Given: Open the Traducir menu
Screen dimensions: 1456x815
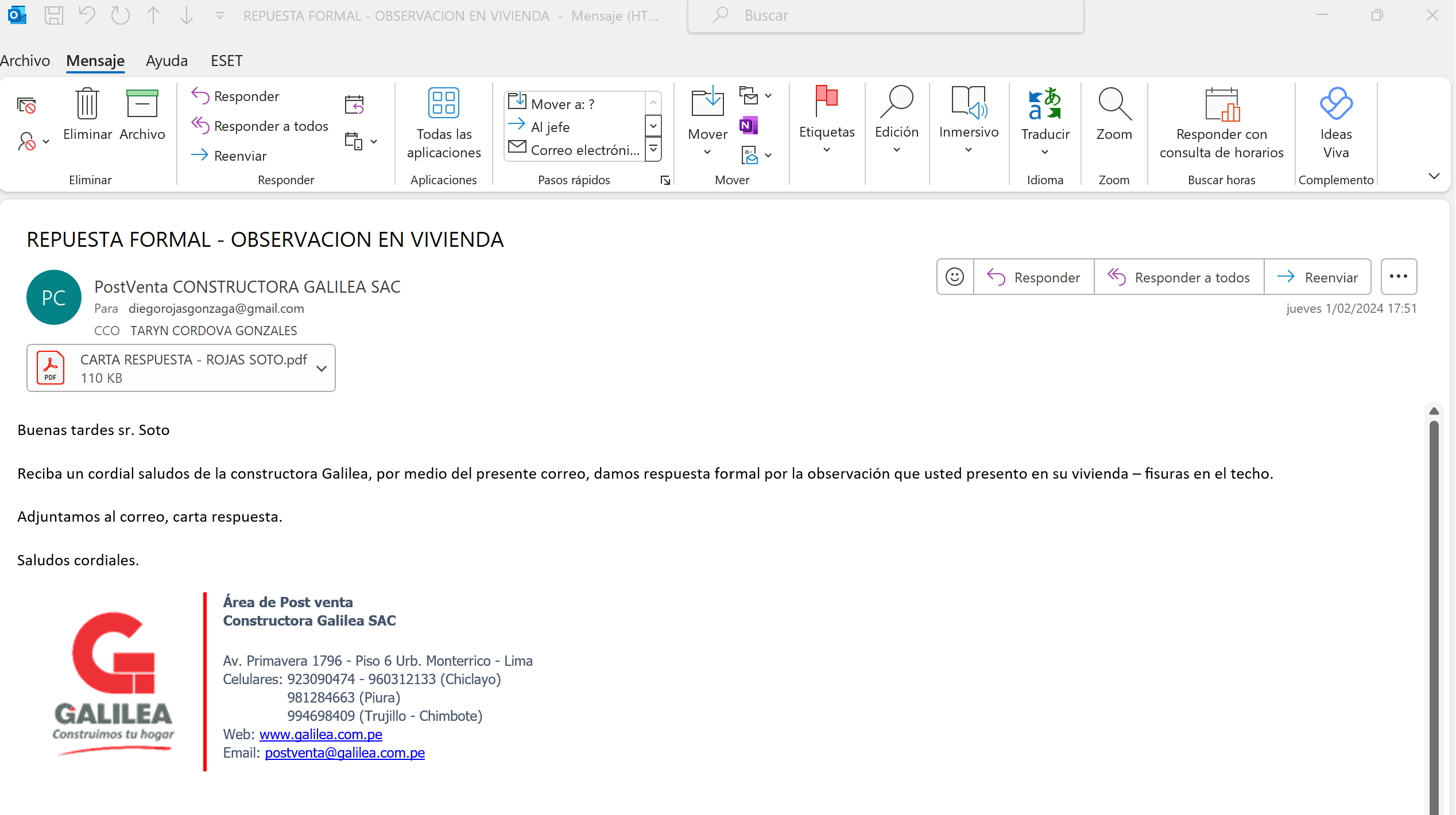Looking at the screenshot, I should coord(1045,122).
